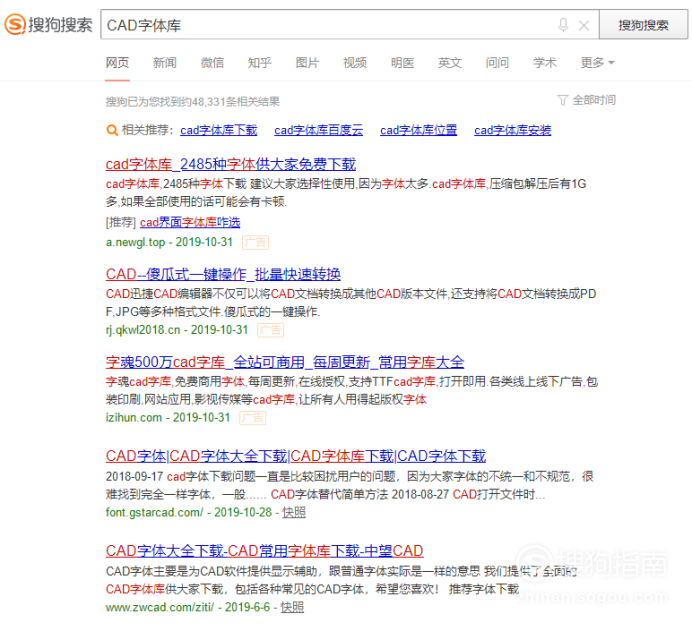This screenshot has height=631, width=692.
Task: Click the 全部时间 filter funnel icon
Action: [562, 100]
